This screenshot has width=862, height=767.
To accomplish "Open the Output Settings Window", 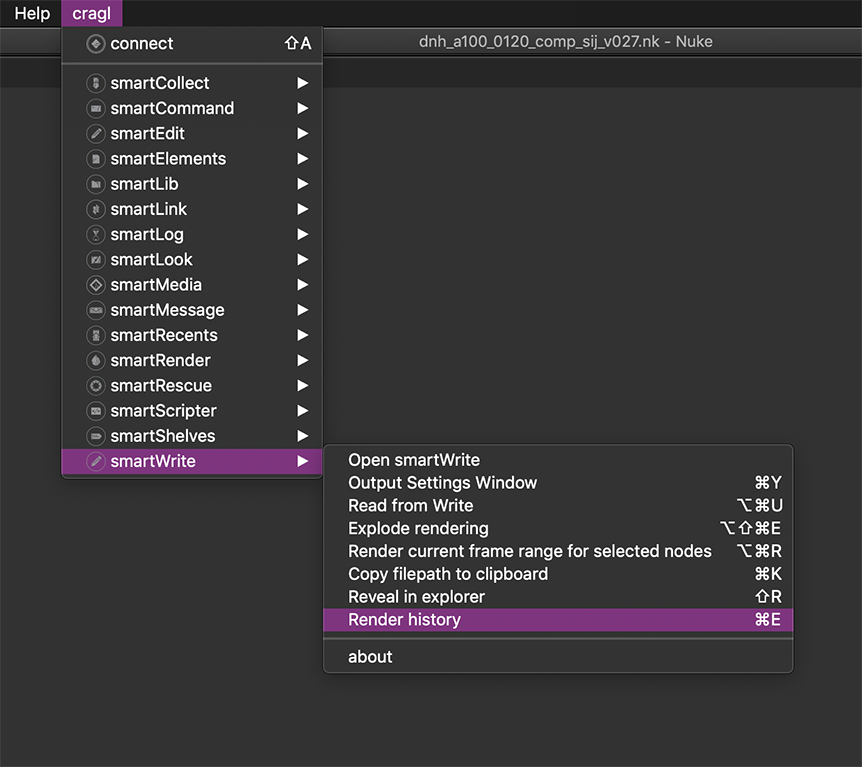I will tap(442, 483).
